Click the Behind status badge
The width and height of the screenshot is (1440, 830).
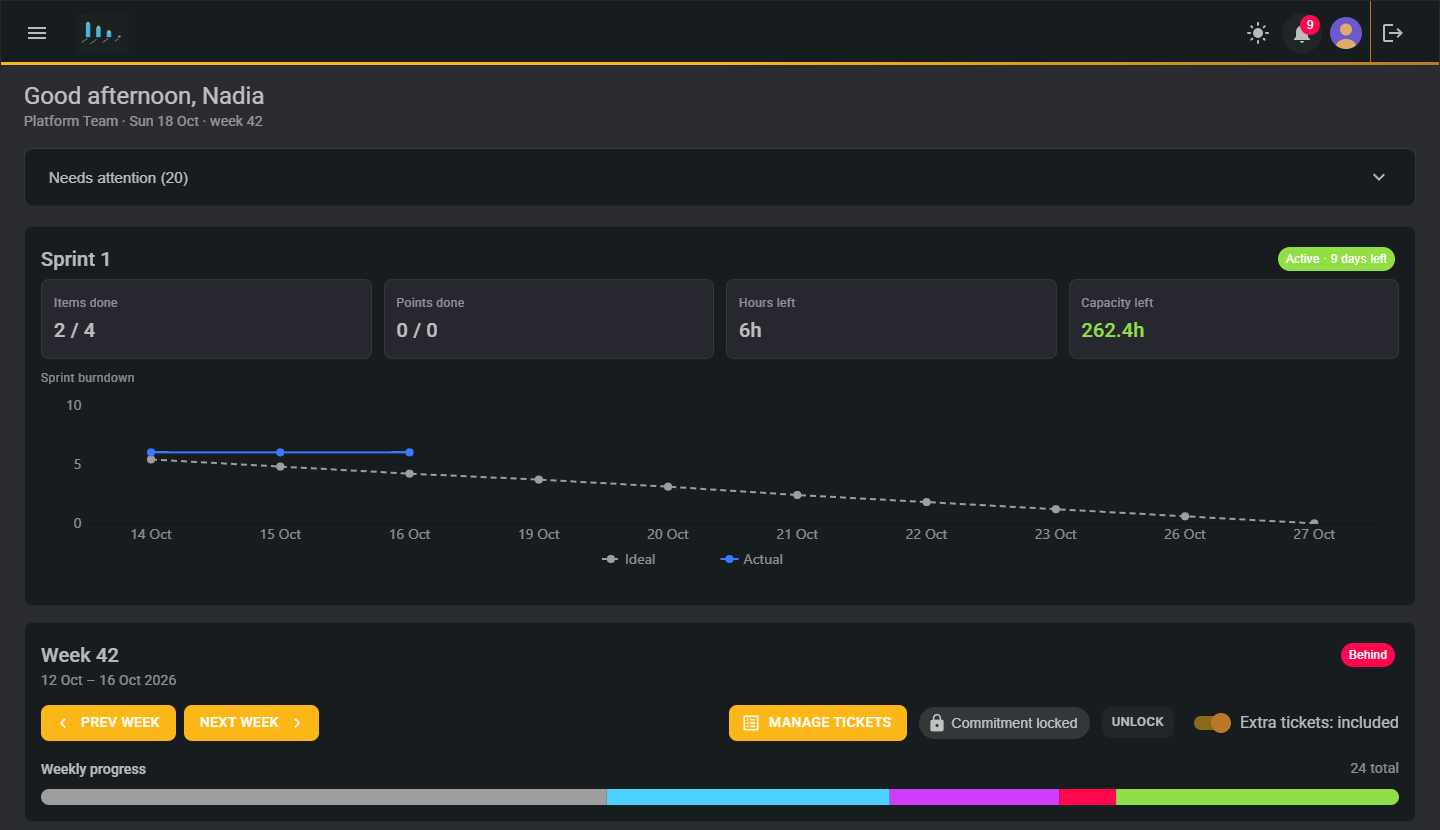[x=1368, y=655]
